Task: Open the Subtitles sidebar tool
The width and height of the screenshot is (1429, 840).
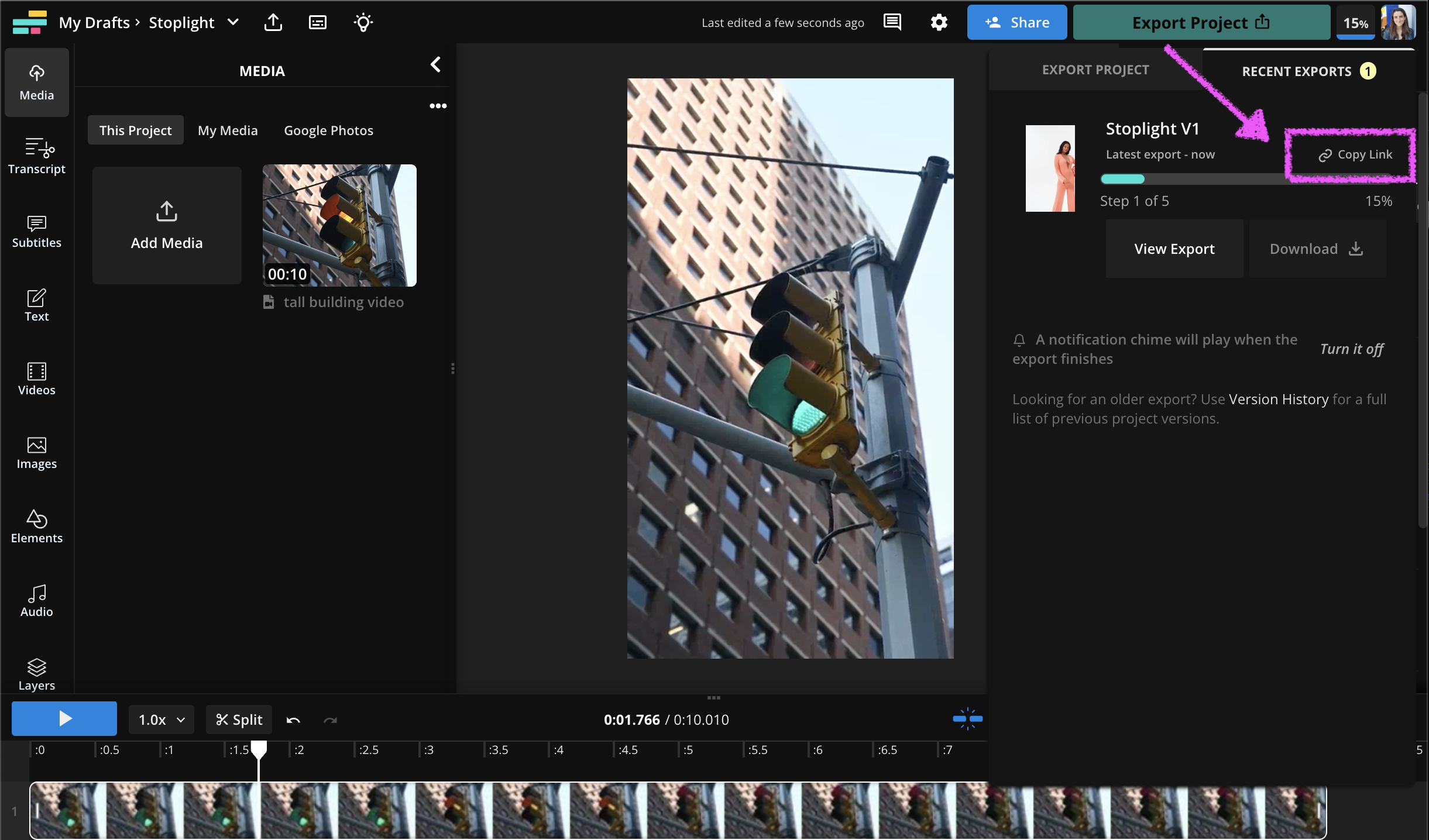Action: 36,230
